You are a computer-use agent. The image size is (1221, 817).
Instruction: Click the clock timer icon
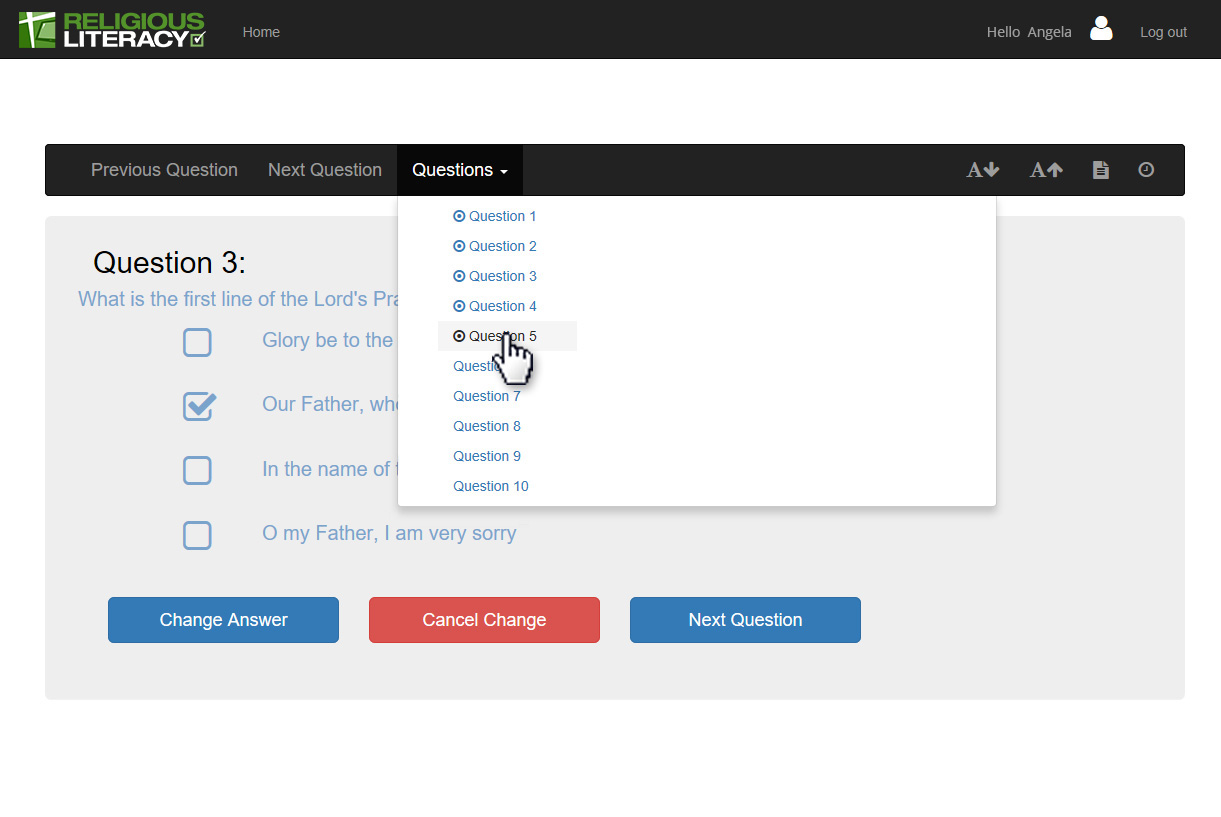pos(1146,170)
